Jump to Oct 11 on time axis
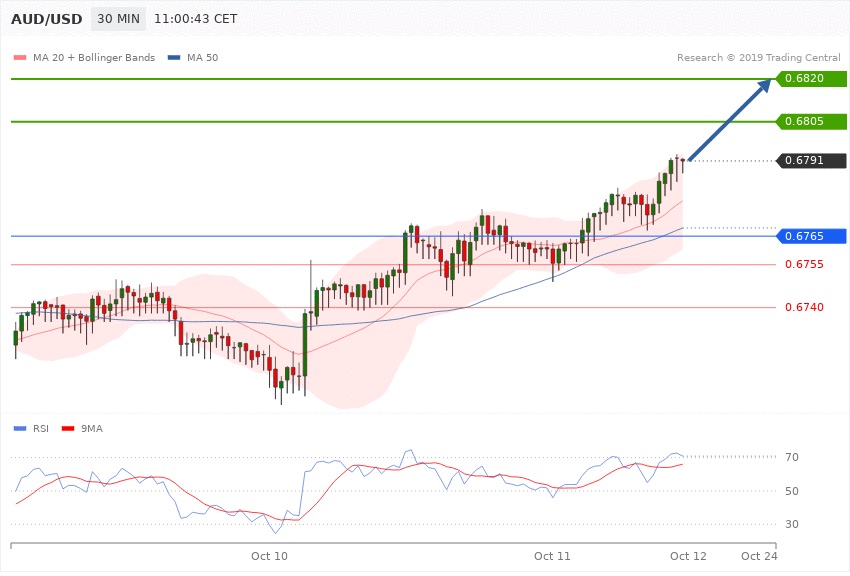 click(551, 555)
